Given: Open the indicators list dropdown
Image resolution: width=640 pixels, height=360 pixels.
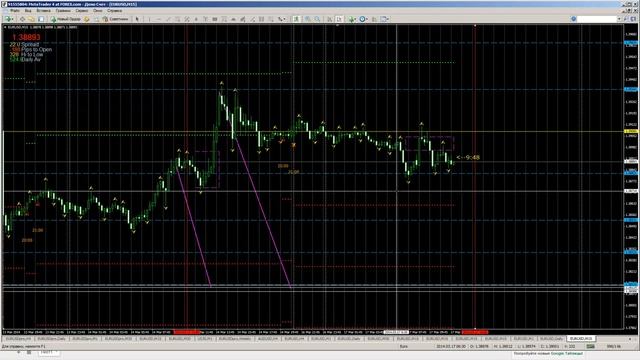Looking at the screenshot, I should tap(352, 19).
